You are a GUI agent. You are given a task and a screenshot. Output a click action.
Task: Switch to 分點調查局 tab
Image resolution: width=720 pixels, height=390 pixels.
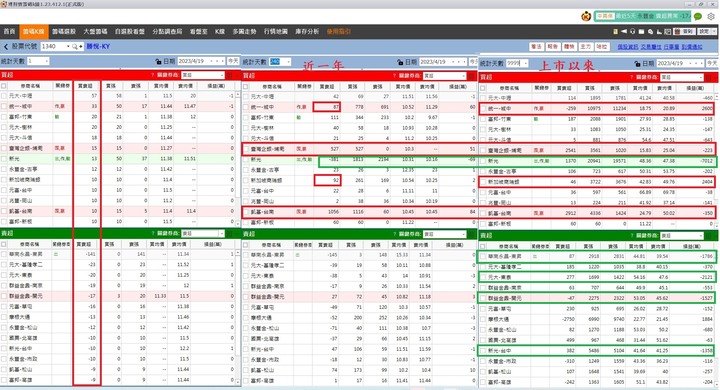pyautogui.click(x=168, y=32)
